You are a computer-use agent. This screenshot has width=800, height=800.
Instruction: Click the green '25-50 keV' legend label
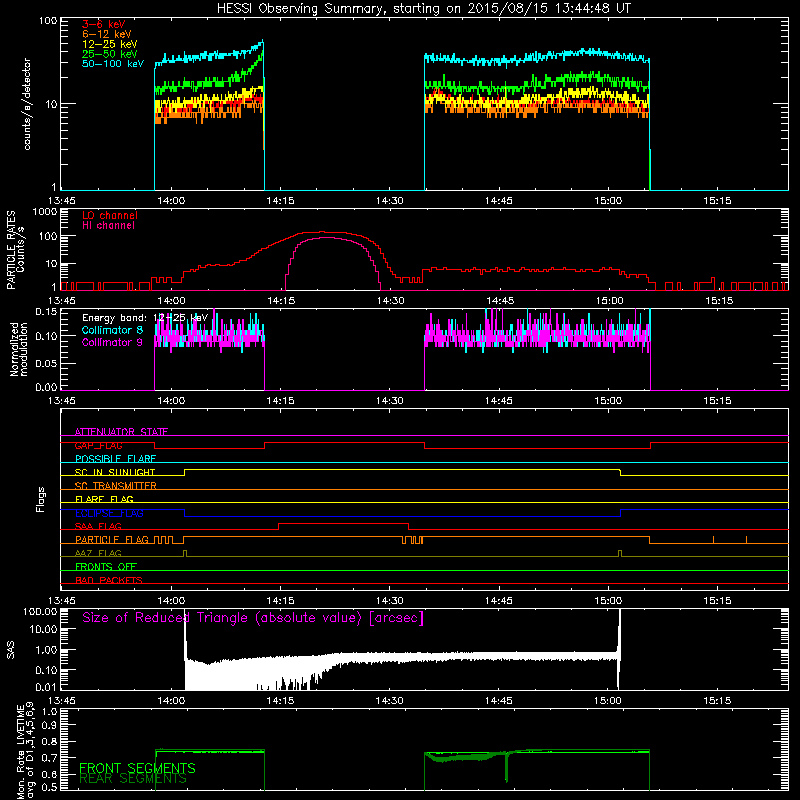110,54
